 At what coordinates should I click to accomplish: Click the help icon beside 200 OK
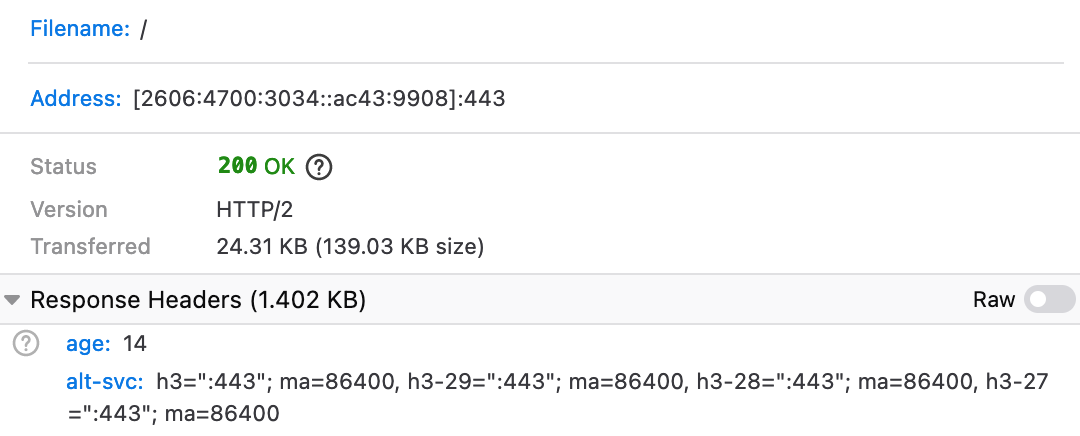[319, 167]
